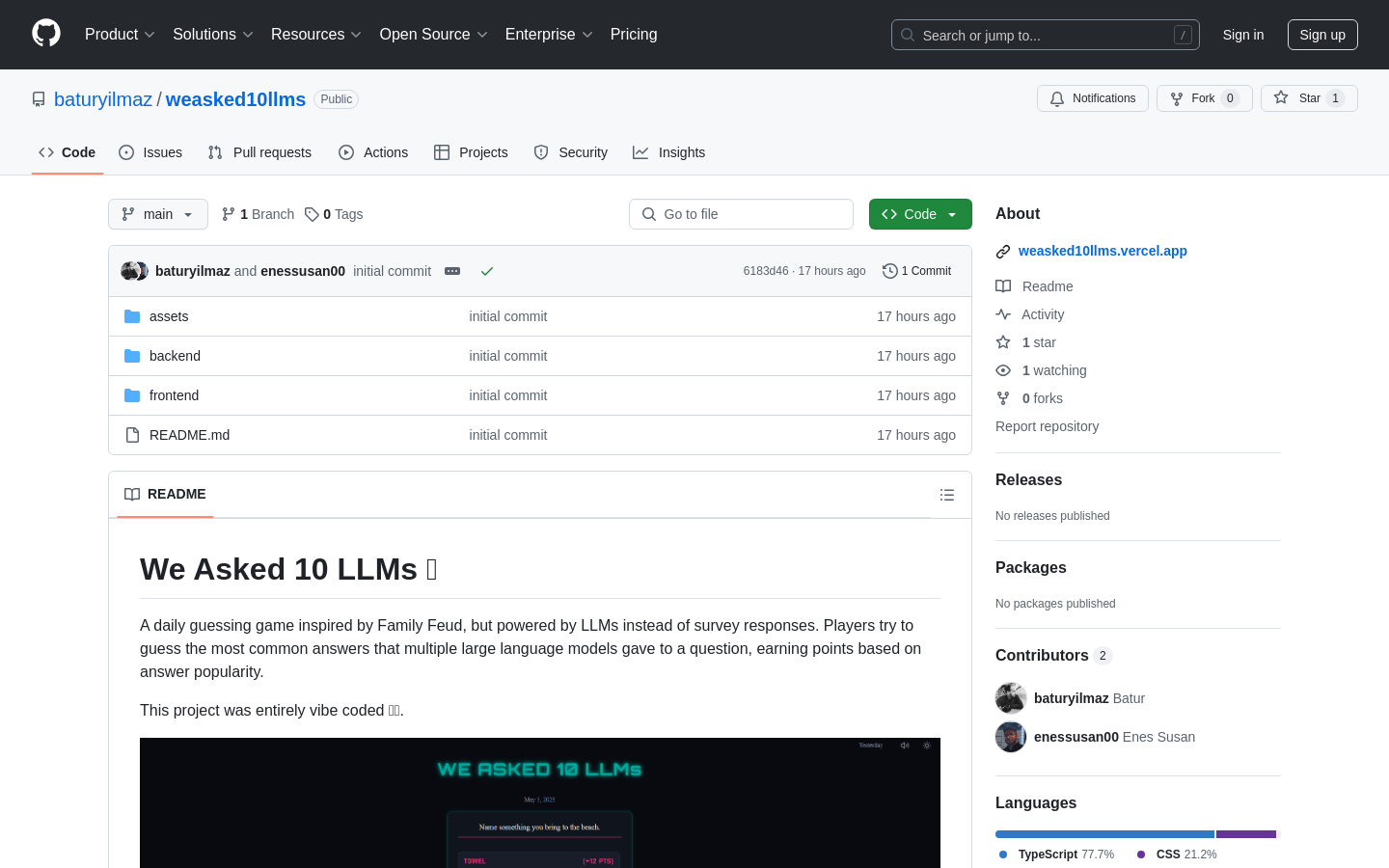Expand the Solutions menu
This screenshot has width=1389, height=868.
213,35
